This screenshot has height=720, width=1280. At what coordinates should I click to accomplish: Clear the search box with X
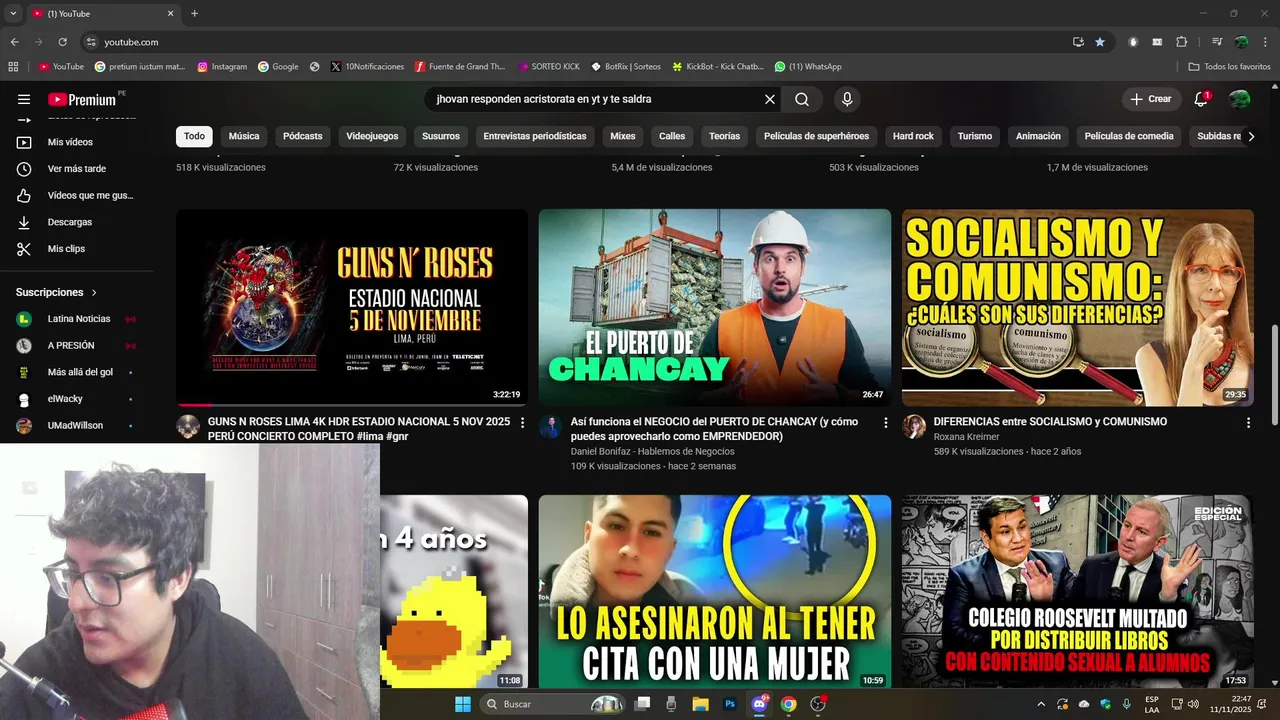(x=770, y=99)
